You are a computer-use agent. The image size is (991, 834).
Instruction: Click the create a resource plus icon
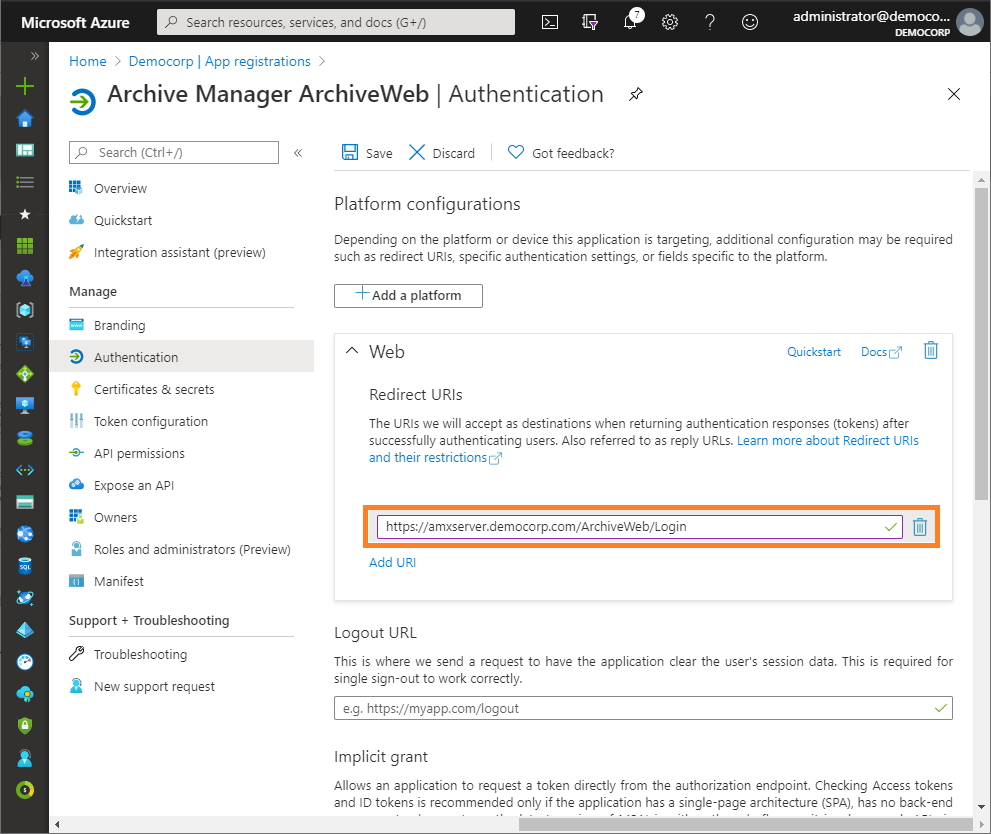(x=25, y=86)
